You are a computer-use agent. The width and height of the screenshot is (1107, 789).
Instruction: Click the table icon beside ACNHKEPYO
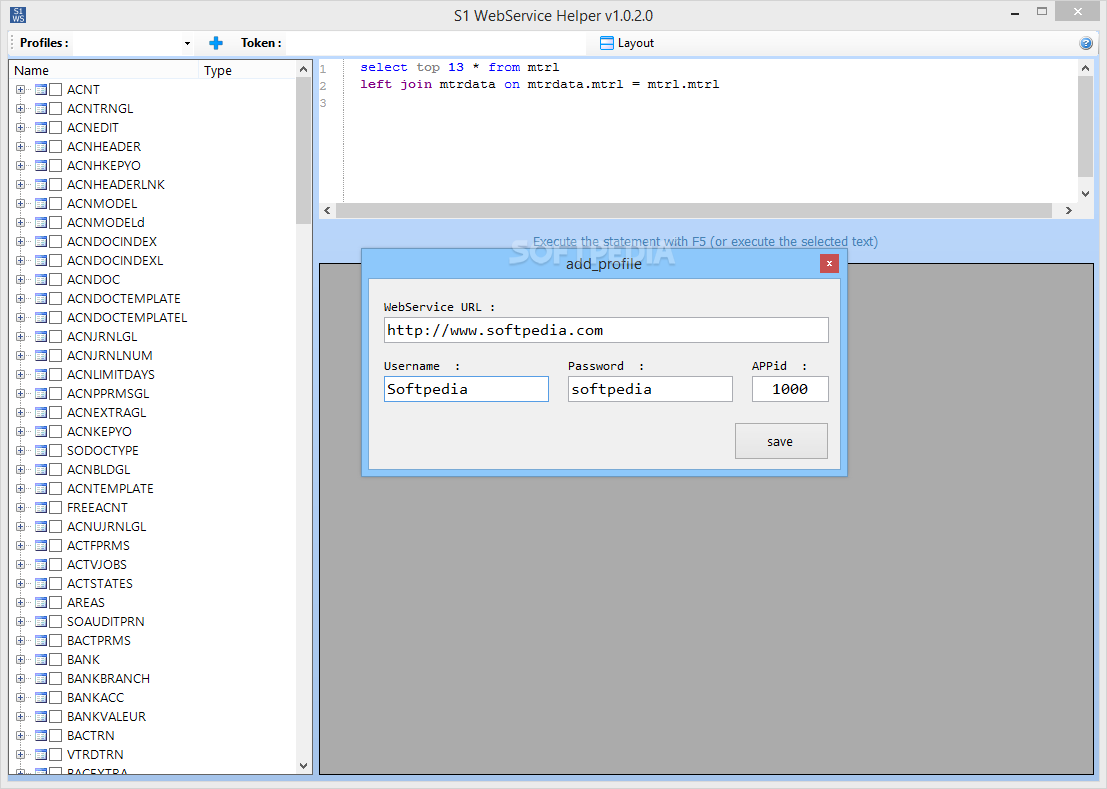tap(41, 166)
